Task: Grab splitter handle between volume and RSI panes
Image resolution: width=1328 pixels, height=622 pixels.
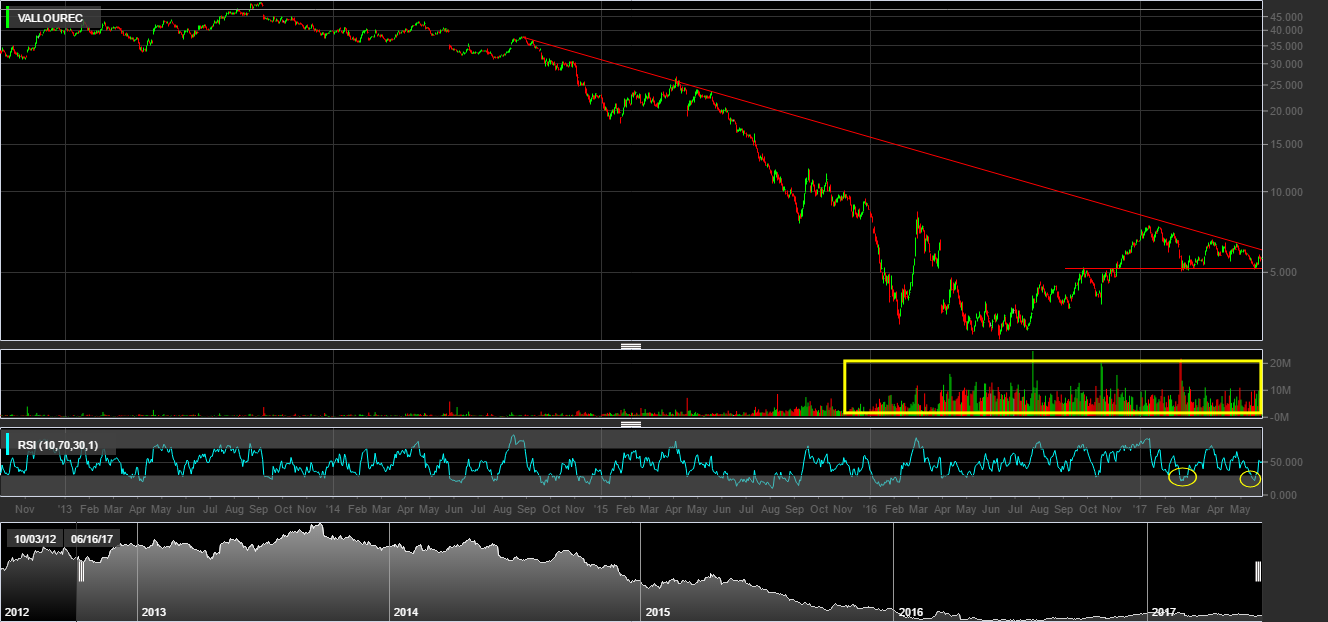Action: [x=630, y=424]
